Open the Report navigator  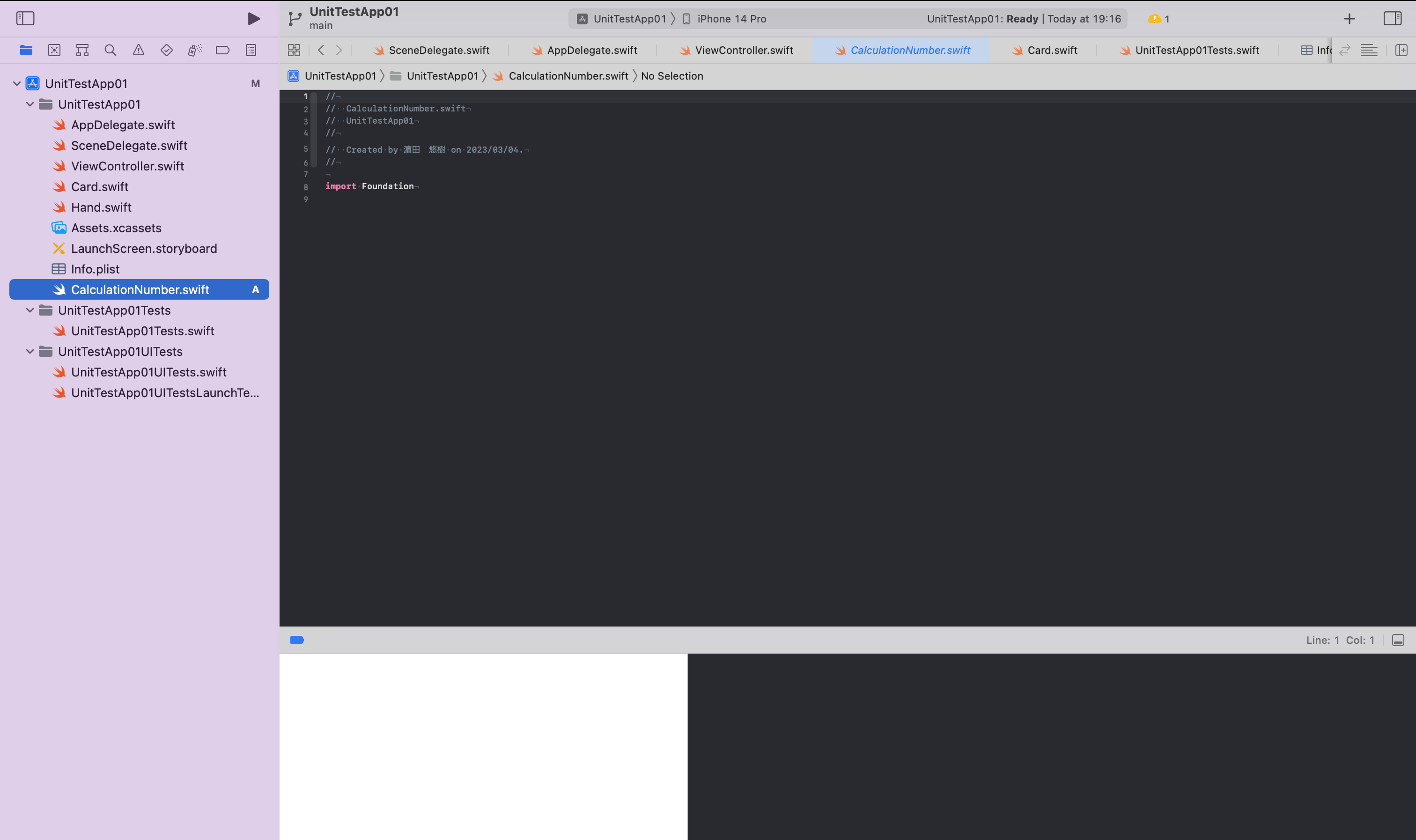tap(251, 51)
